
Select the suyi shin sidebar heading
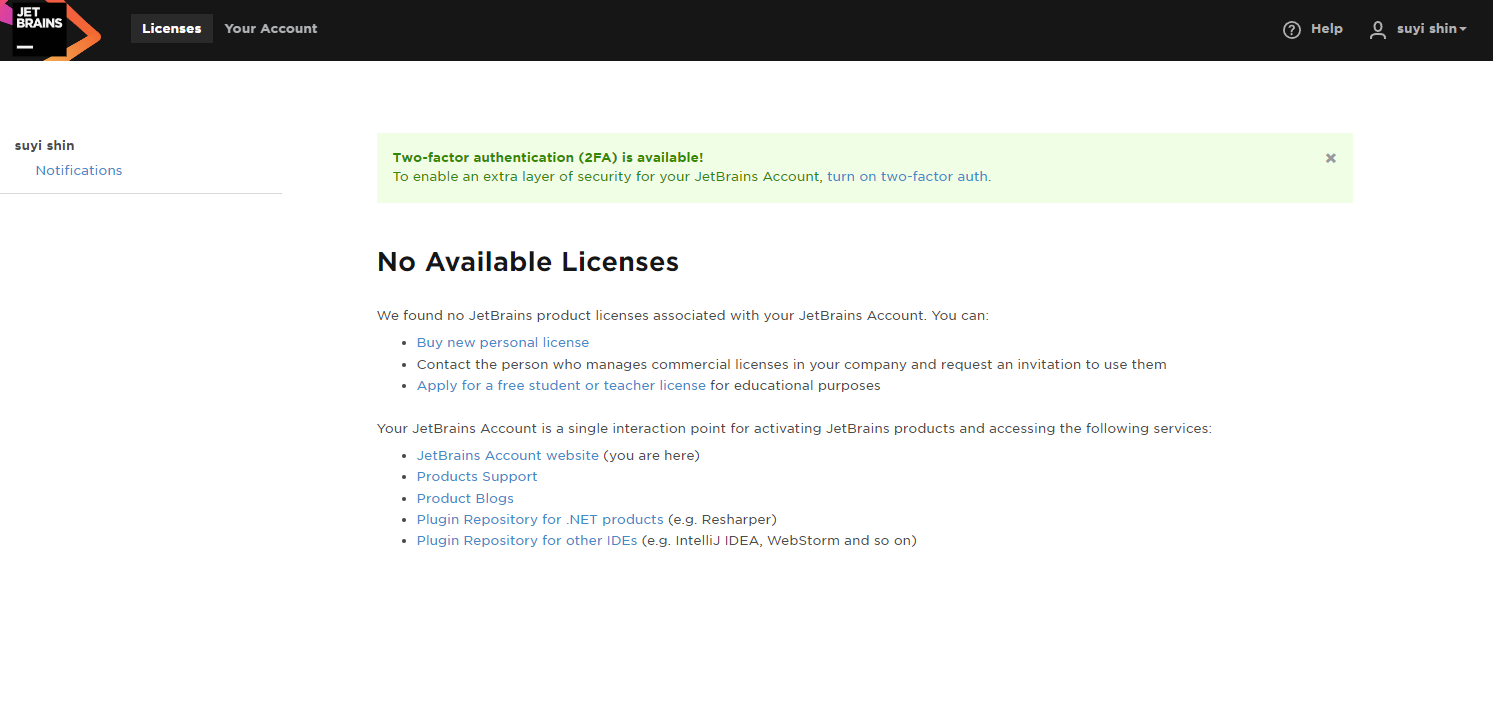point(45,146)
